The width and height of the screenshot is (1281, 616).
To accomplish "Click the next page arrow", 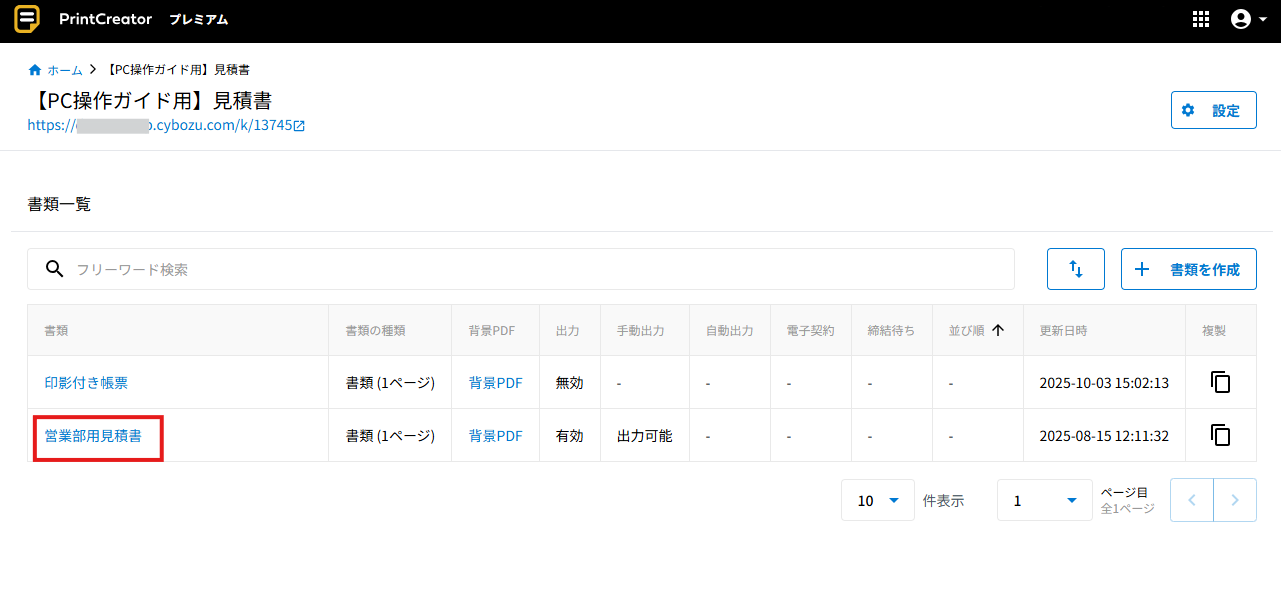I will coord(1235,501).
